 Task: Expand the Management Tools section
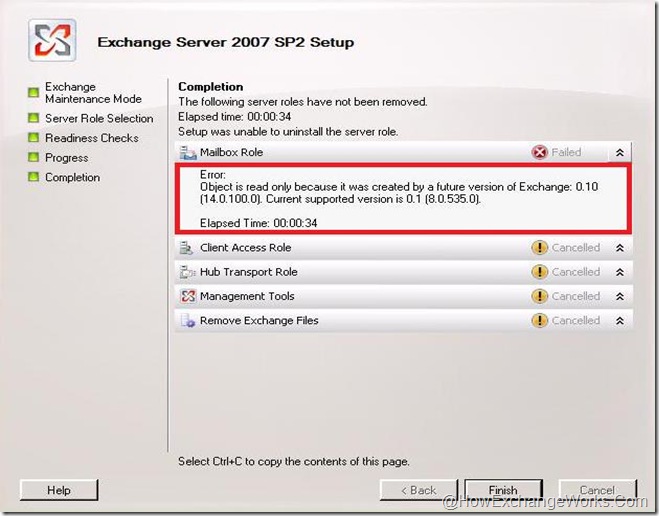tap(619, 297)
